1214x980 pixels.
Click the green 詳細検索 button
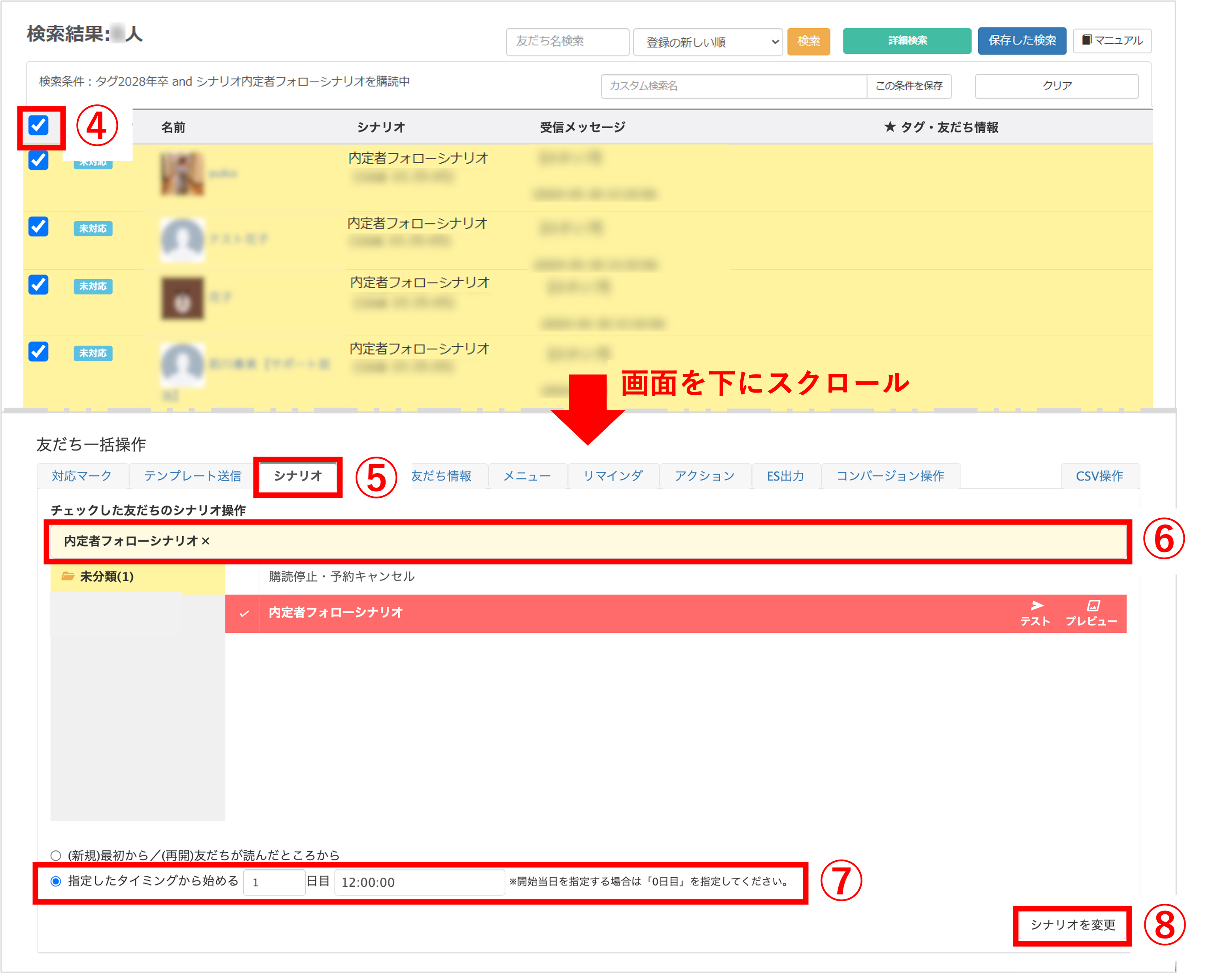(x=907, y=41)
